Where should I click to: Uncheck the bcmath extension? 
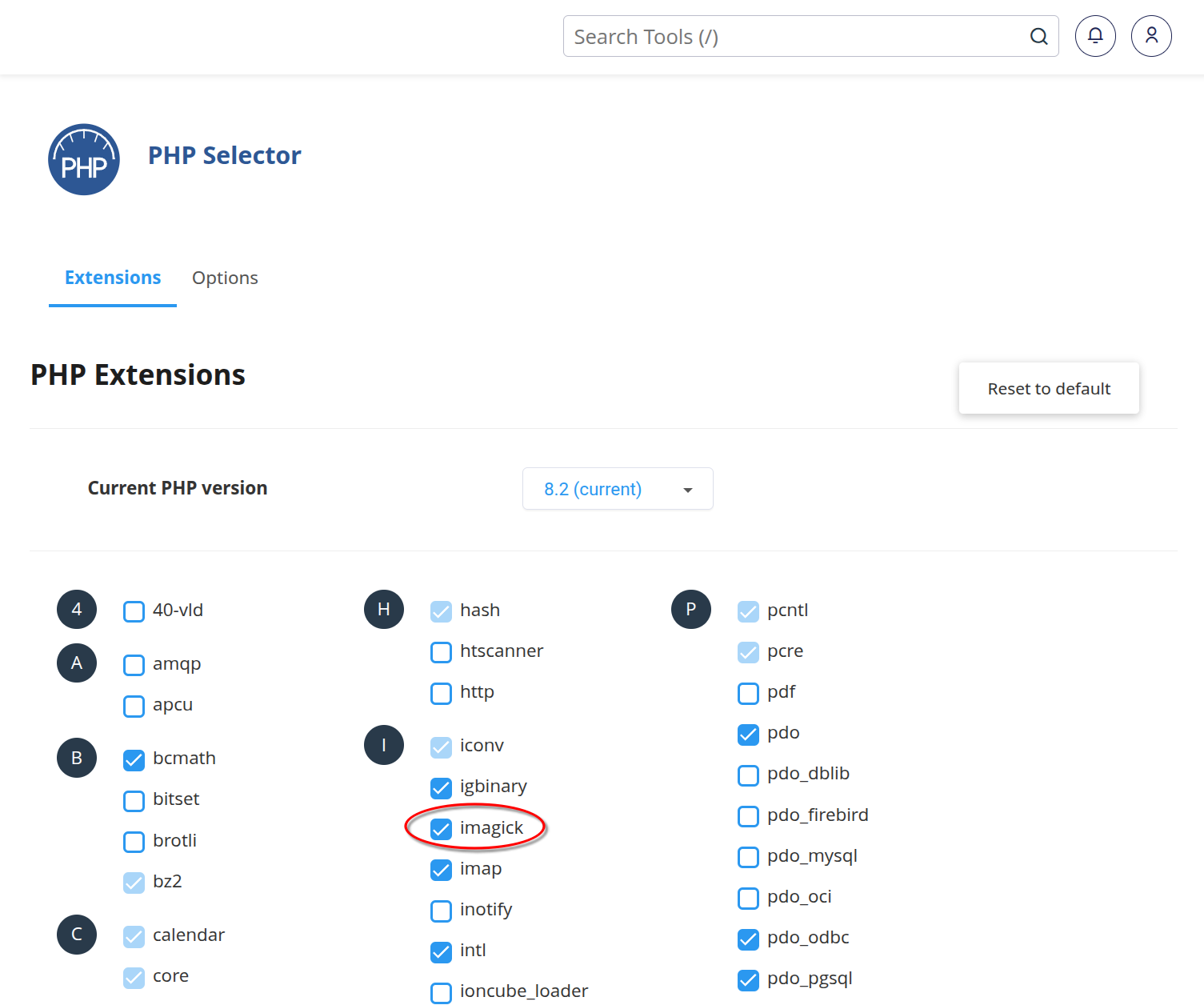click(134, 759)
